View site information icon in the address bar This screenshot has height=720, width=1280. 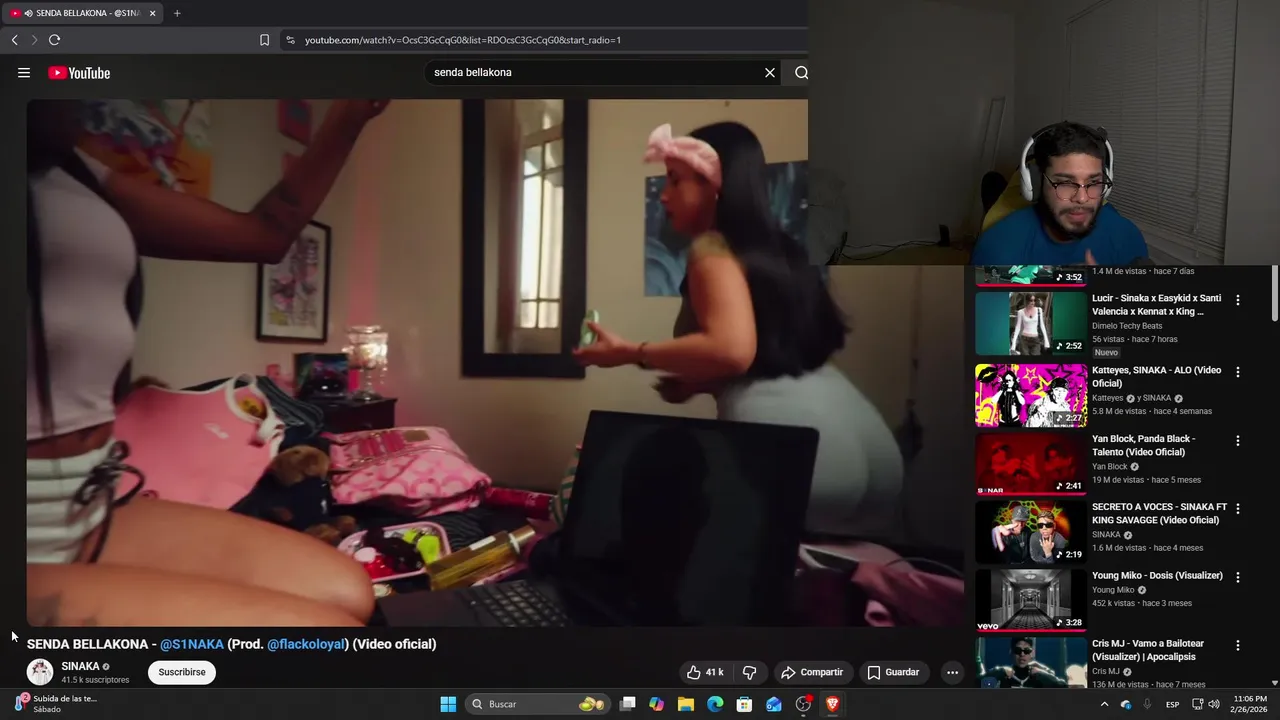click(290, 40)
